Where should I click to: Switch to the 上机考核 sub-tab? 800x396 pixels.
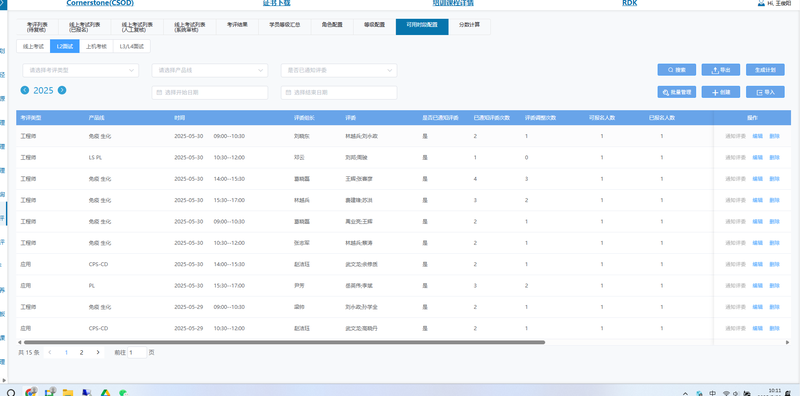point(96,46)
